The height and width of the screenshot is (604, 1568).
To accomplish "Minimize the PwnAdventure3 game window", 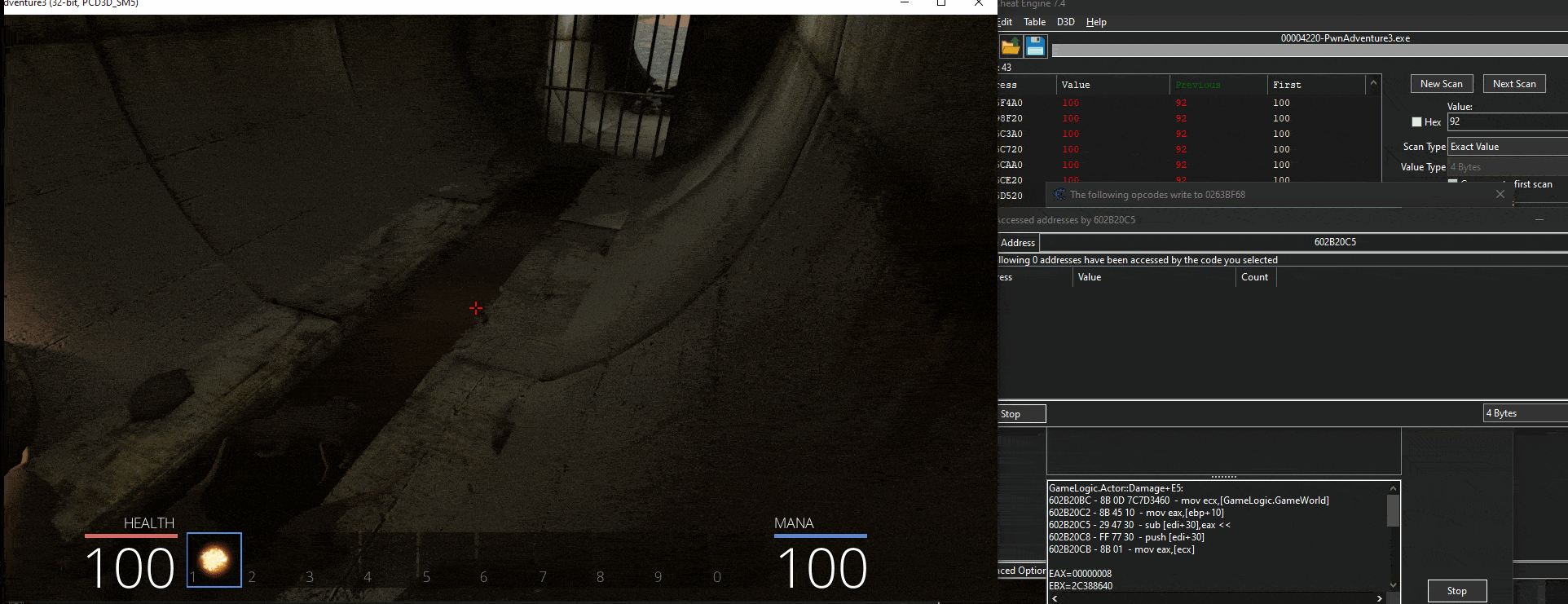I will pos(904,3).
